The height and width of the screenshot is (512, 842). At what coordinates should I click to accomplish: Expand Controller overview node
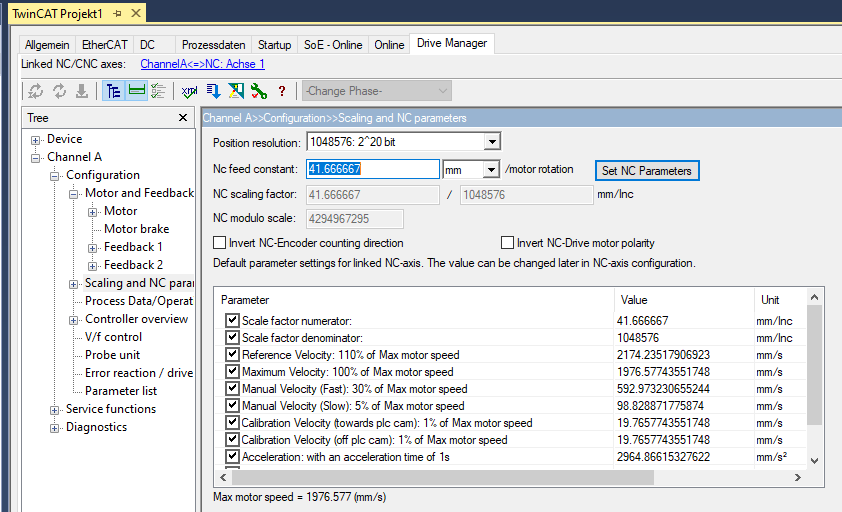(74, 320)
